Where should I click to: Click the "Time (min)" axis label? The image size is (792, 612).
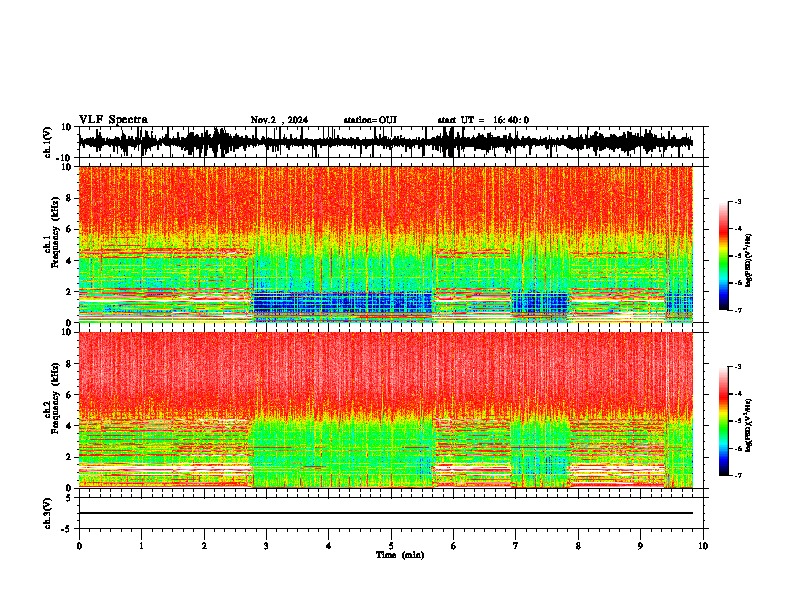[400, 555]
